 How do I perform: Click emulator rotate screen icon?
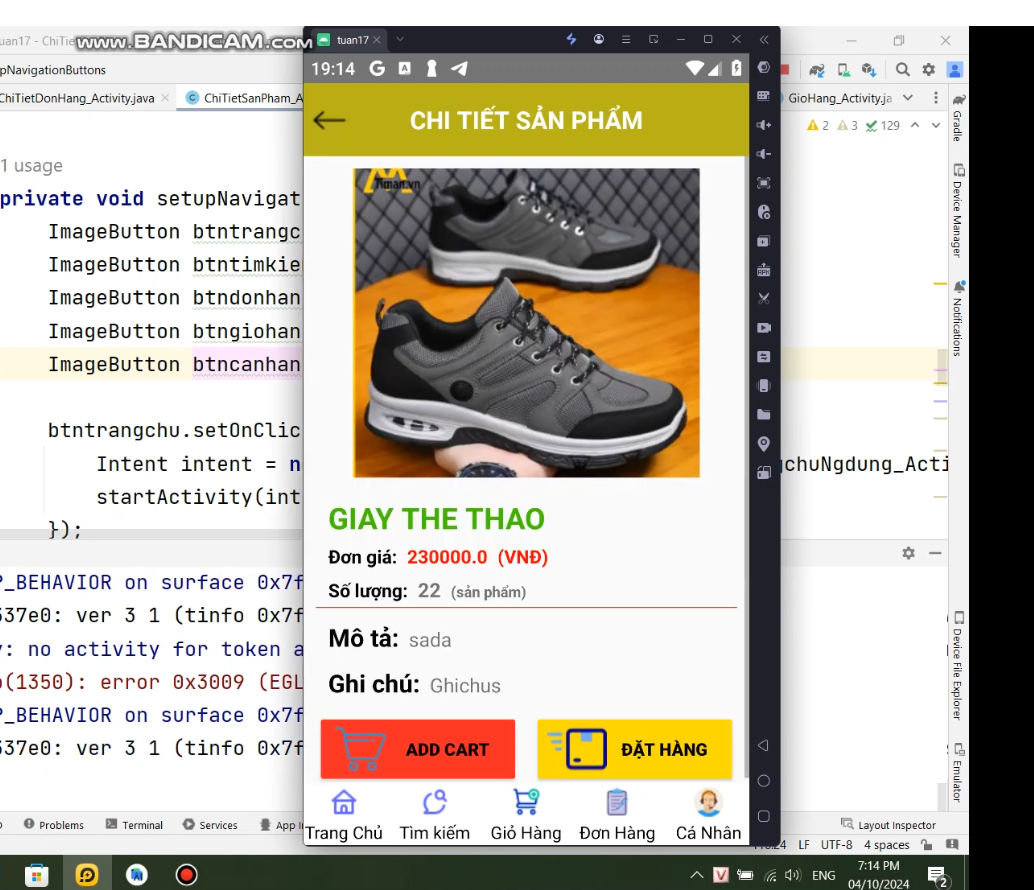[764, 473]
